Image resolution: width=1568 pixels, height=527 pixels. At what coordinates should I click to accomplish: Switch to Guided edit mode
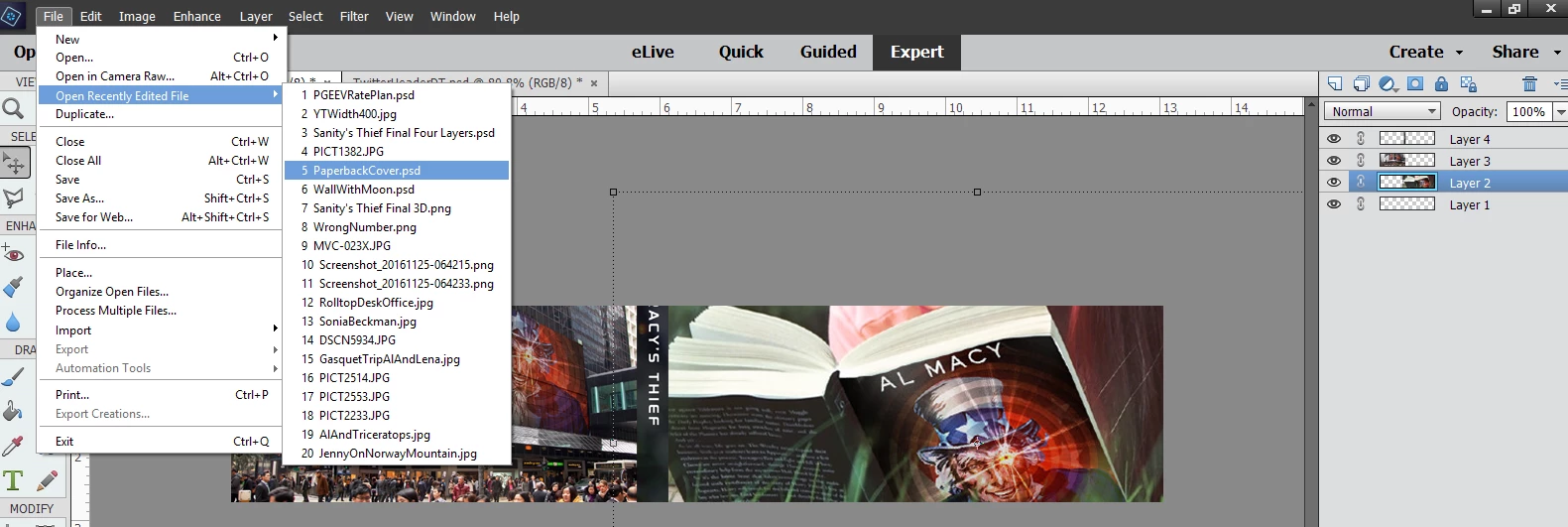[x=828, y=53]
